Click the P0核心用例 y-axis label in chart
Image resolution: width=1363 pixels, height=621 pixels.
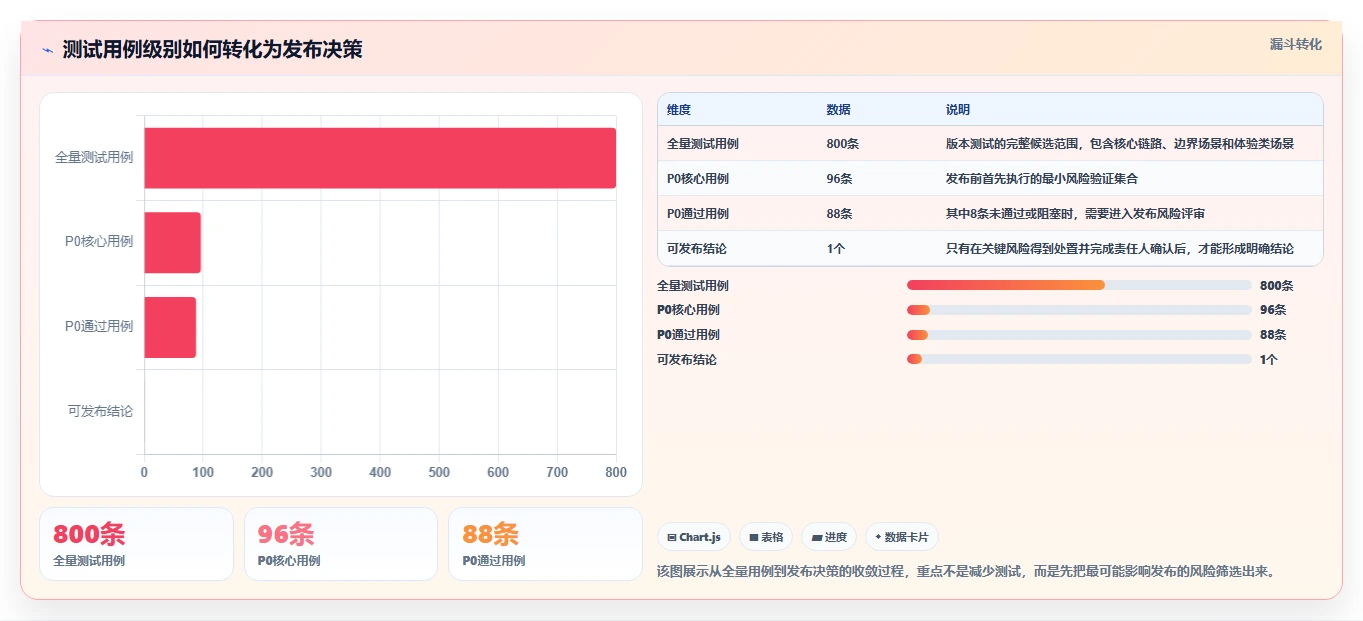(99, 242)
